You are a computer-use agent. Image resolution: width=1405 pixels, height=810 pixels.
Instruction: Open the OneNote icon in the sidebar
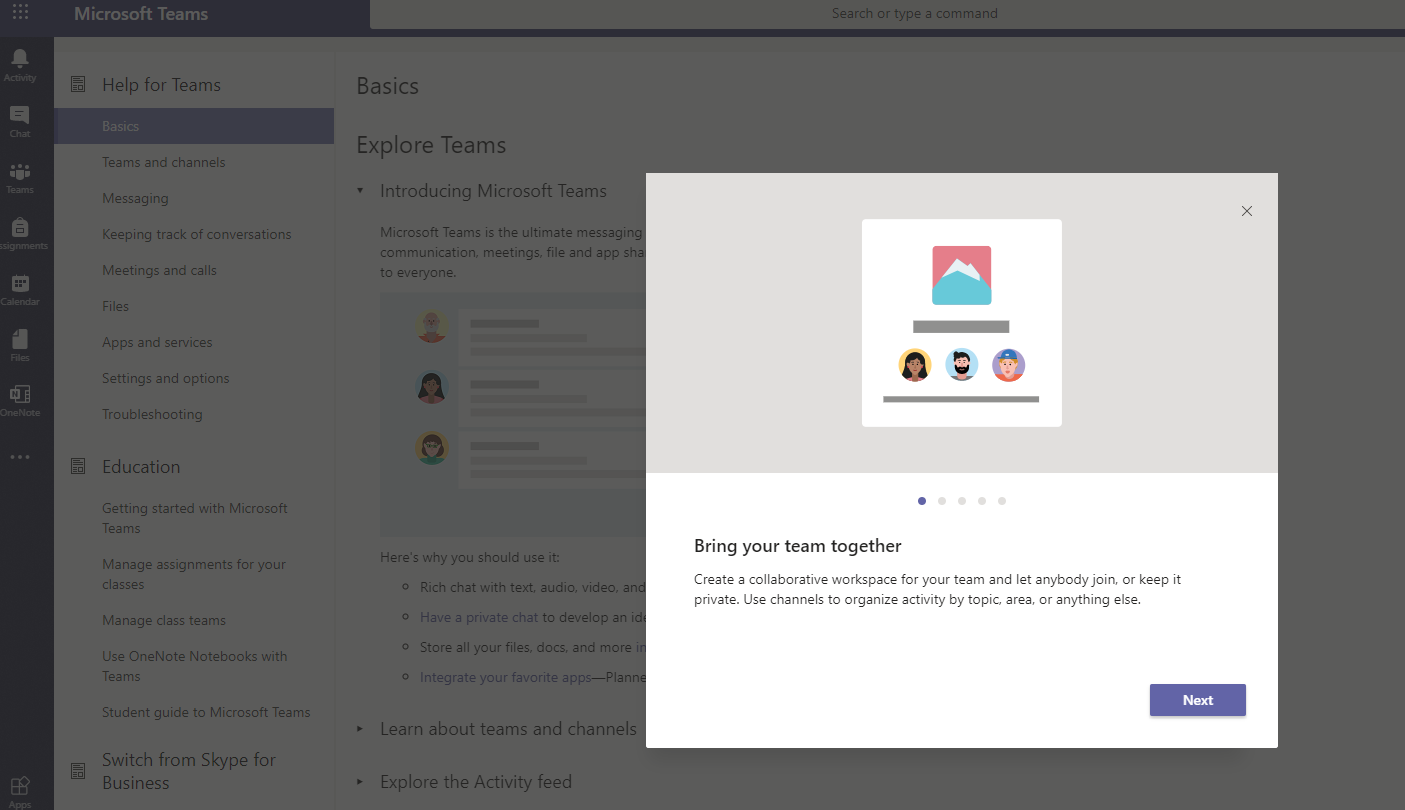click(x=20, y=394)
